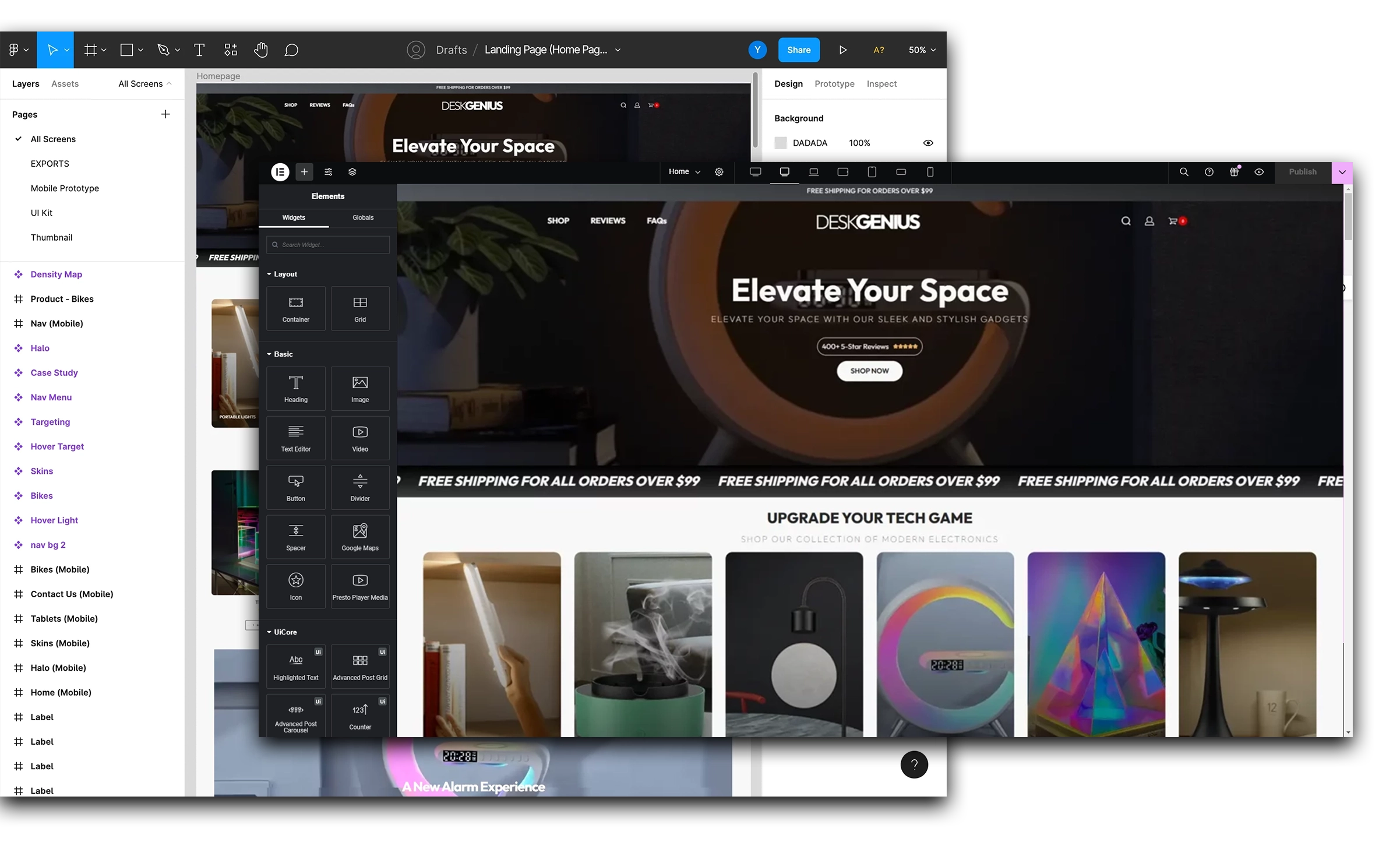Open Elementor page settings gear icon
Viewport: 1400px width, 856px height.
(719, 172)
